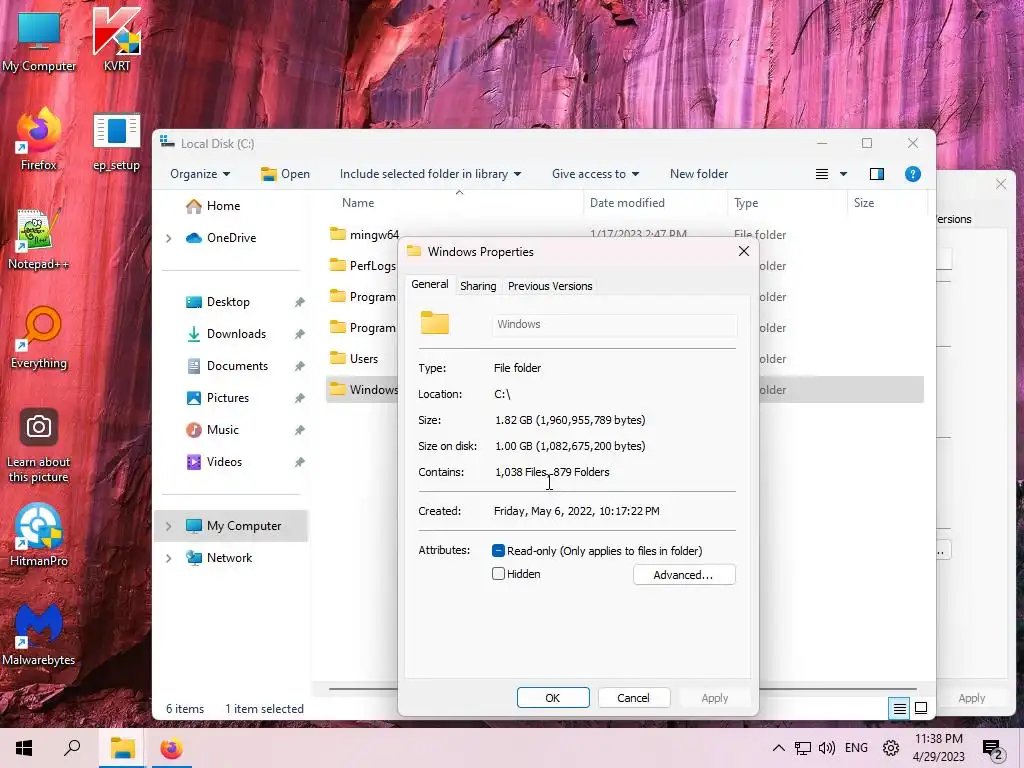The width and height of the screenshot is (1024, 768).
Task: Click the Explorer help question mark icon
Action: (912, 174)
